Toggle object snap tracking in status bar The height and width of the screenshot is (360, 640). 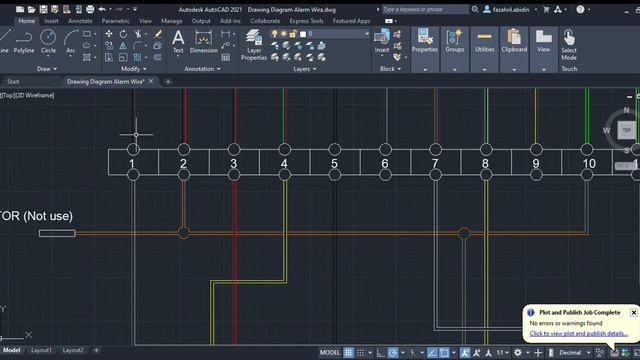432,352
